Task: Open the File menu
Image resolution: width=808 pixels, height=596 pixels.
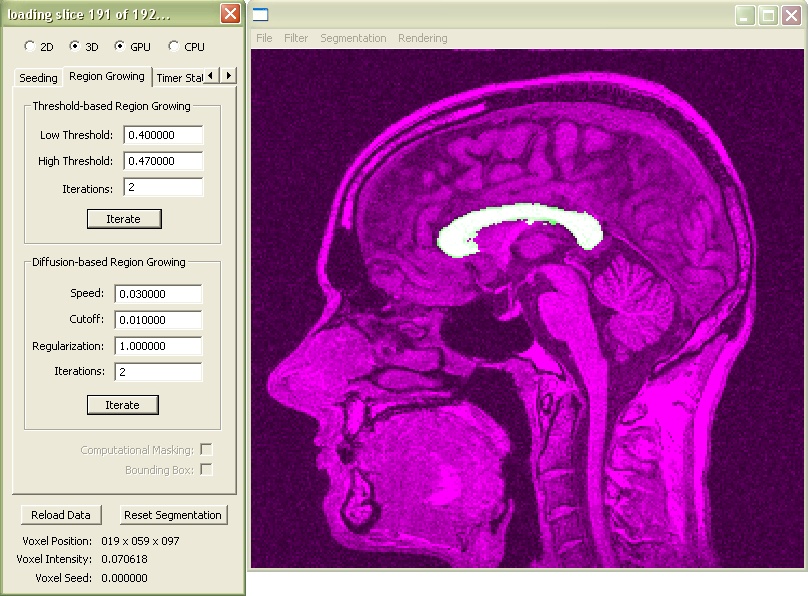Action: point(264,38)
